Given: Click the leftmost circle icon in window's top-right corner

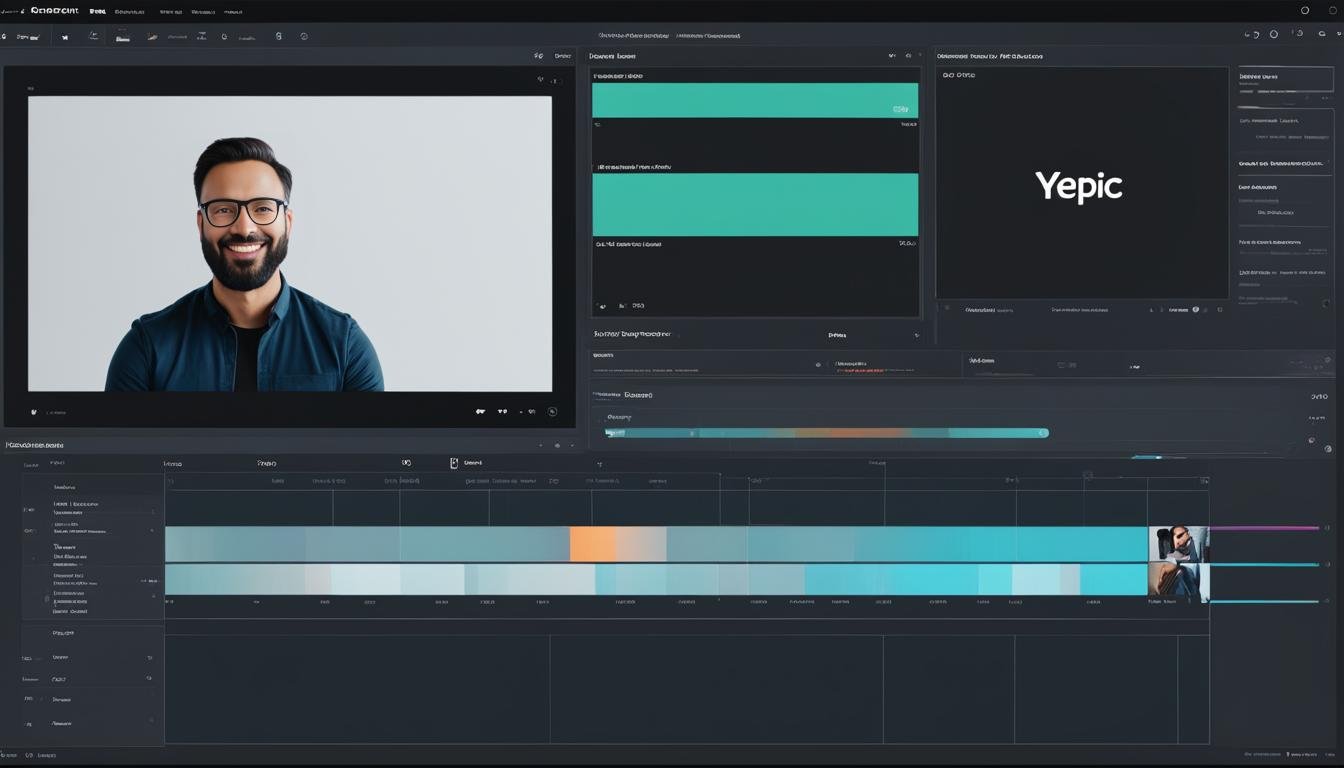Looking at the screenshot, I should [1305, 11].
